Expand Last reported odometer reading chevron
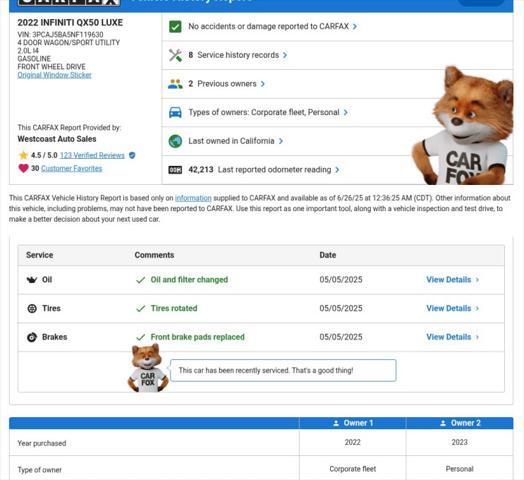 coord(337,170)
